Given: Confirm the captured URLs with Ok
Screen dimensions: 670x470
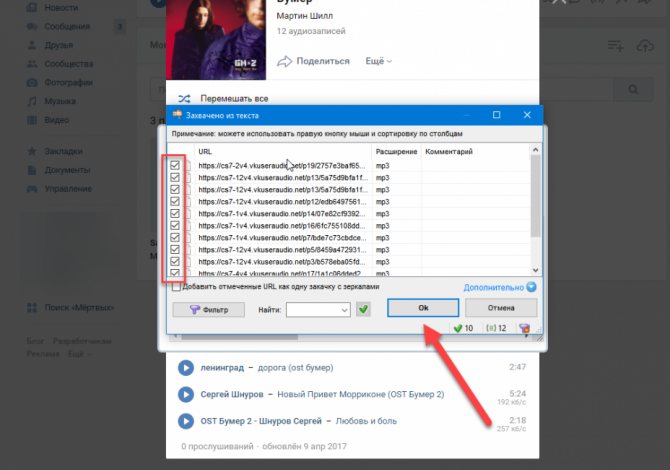Looking at the screenshot, I should coord(423,308).
